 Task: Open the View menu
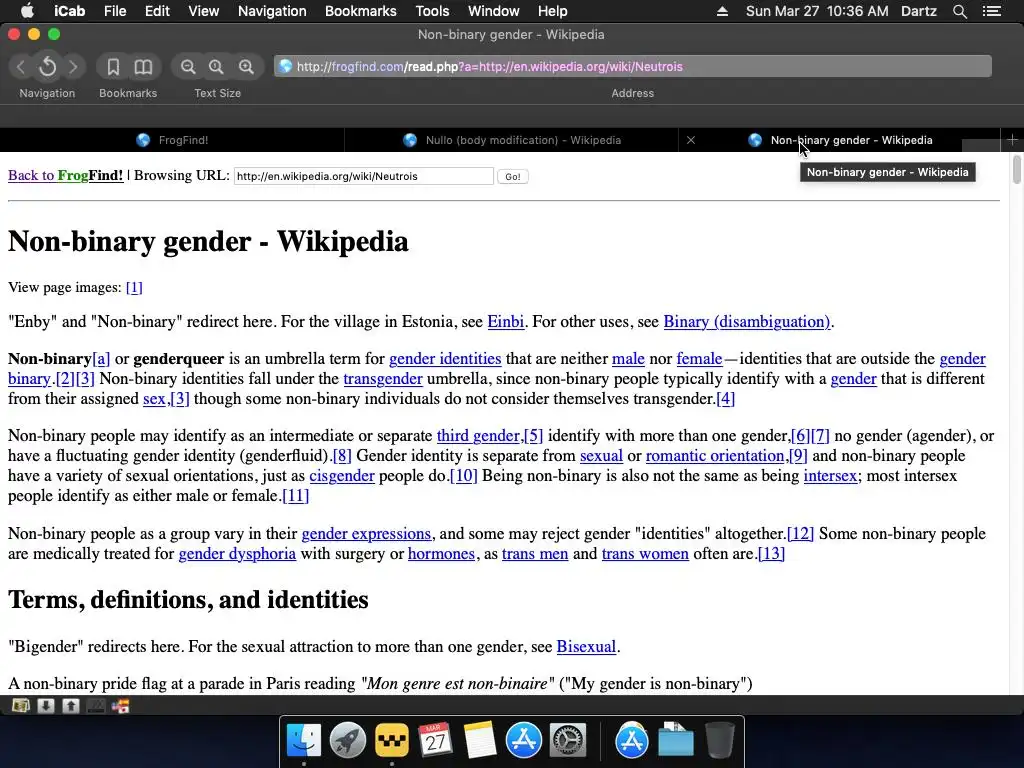[x=204, y=11]
